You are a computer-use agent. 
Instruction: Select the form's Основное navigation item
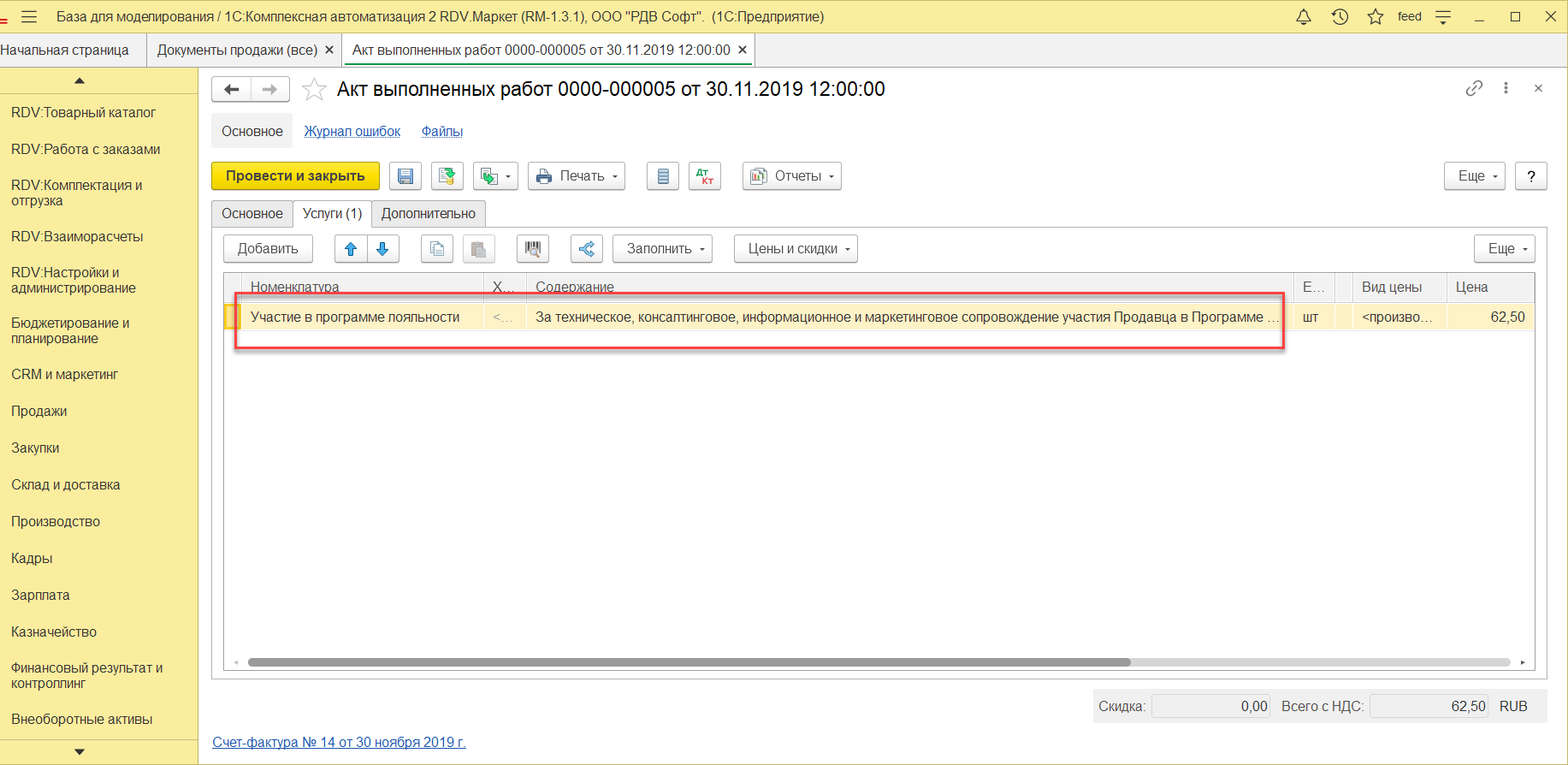tap(252, 131)
